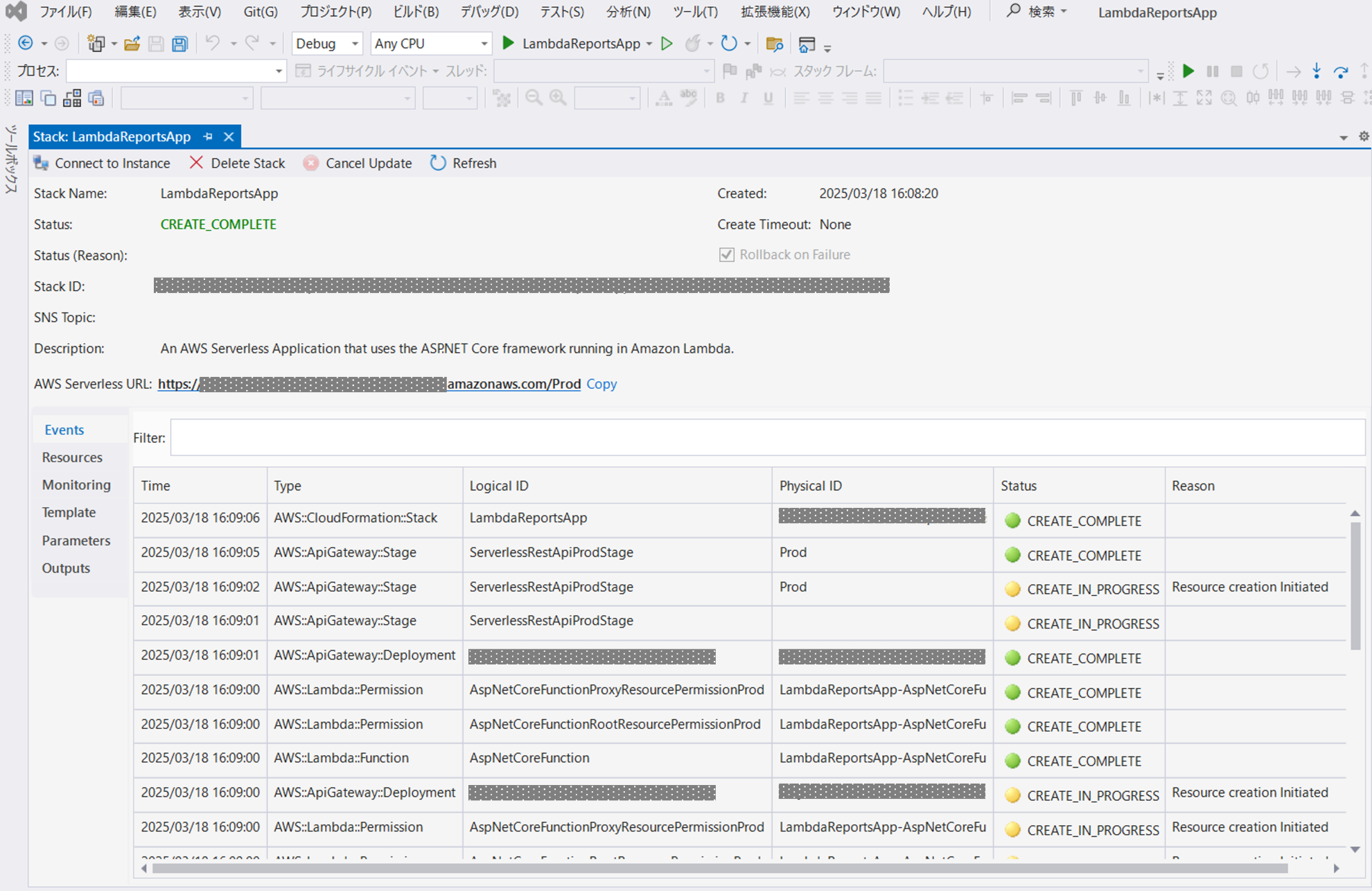Toggle the pin on the Stack: LambdaReportsApp tab
1372x891 pixels.
pos(208,136)
